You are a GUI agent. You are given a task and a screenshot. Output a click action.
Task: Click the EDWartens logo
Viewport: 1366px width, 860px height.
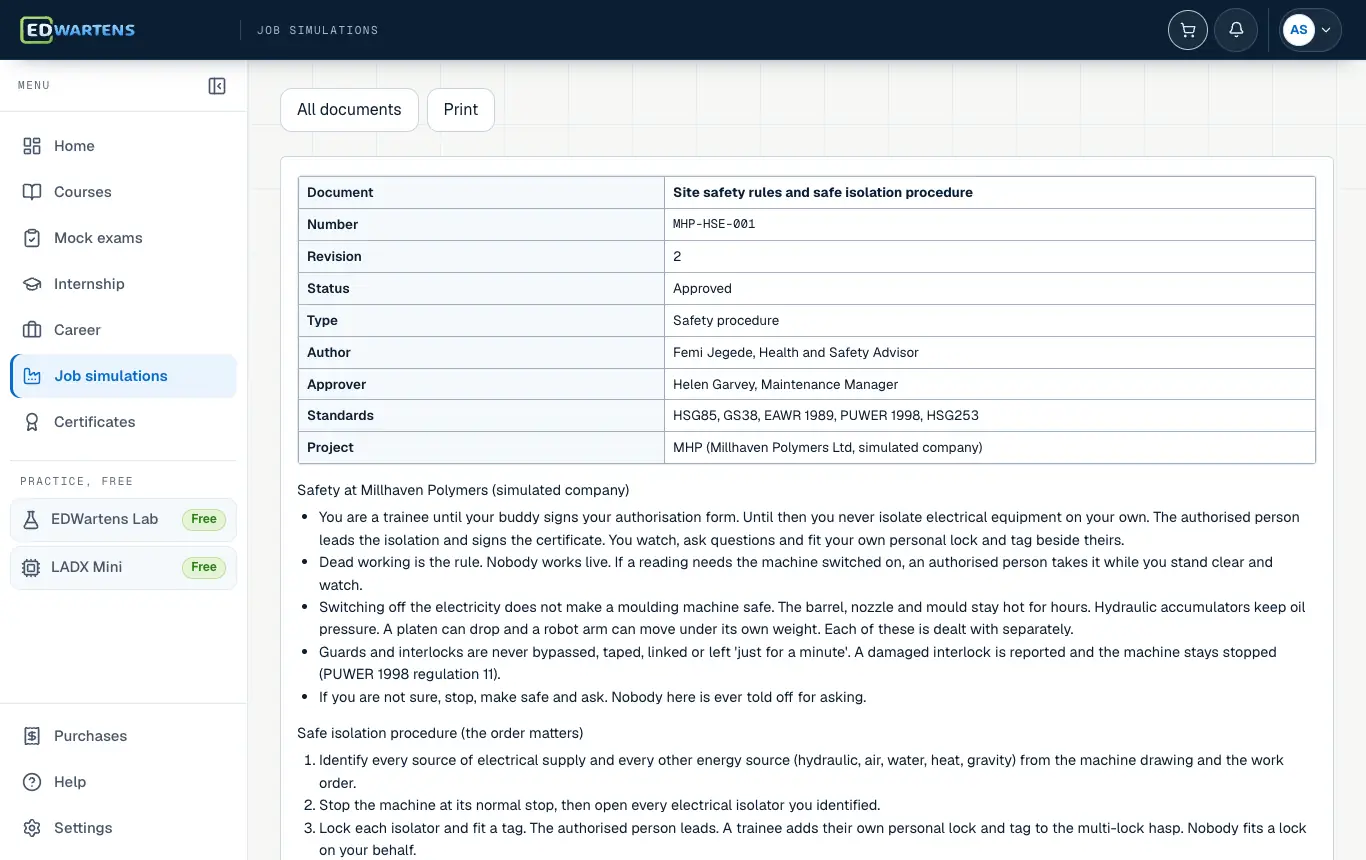tap(78, 30)
